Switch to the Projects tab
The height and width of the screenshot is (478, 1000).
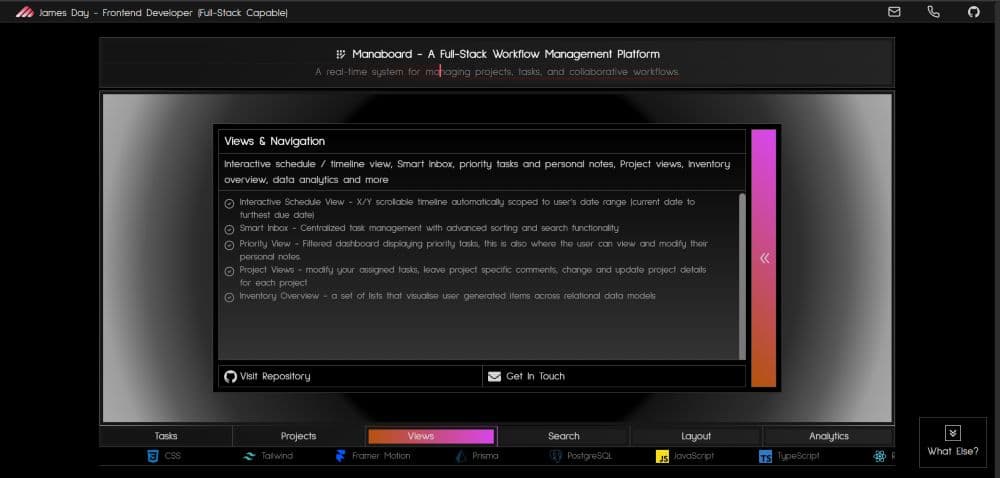(x=298, y=436)
